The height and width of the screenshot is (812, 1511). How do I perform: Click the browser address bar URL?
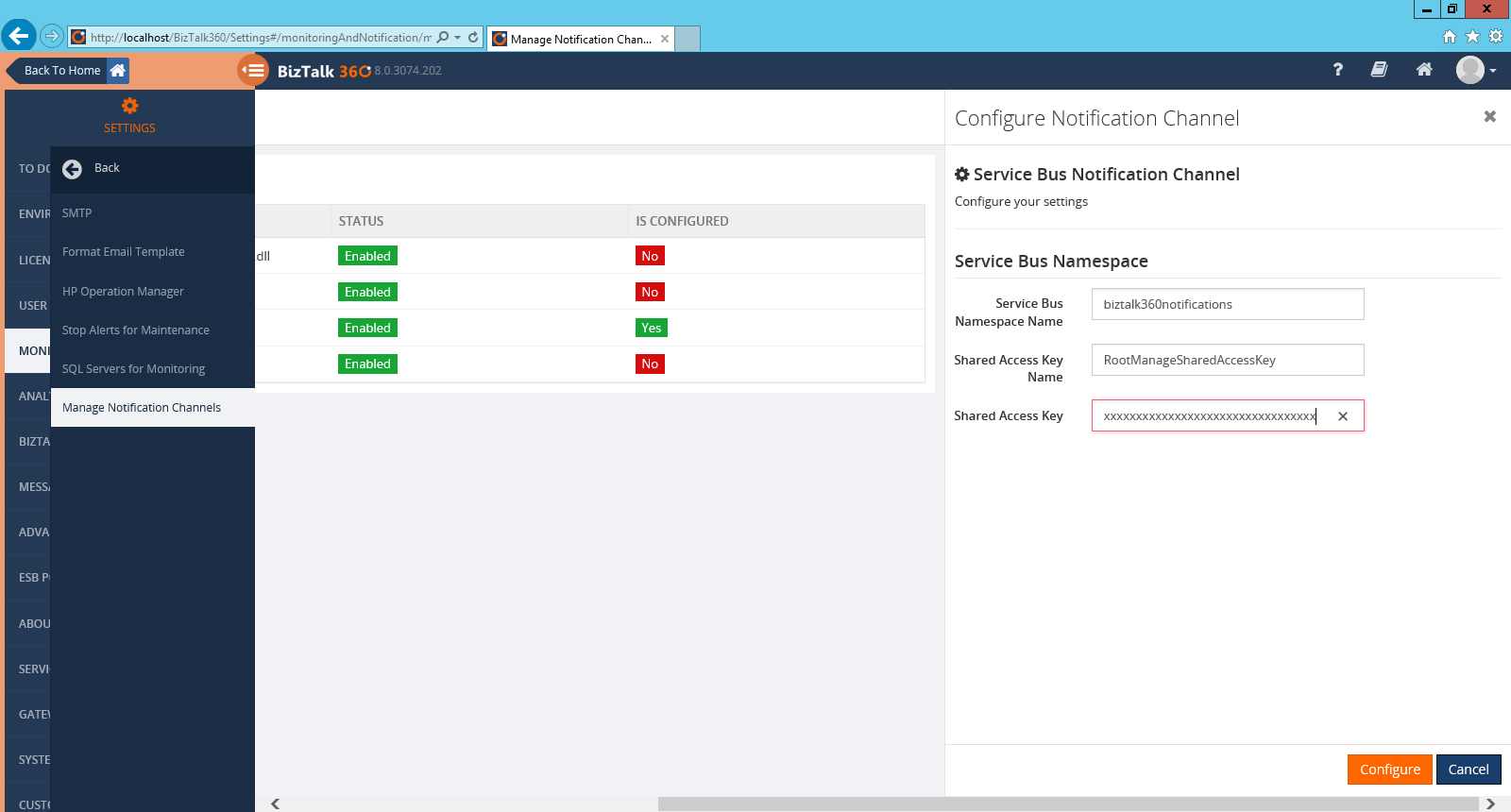[261, 38]
